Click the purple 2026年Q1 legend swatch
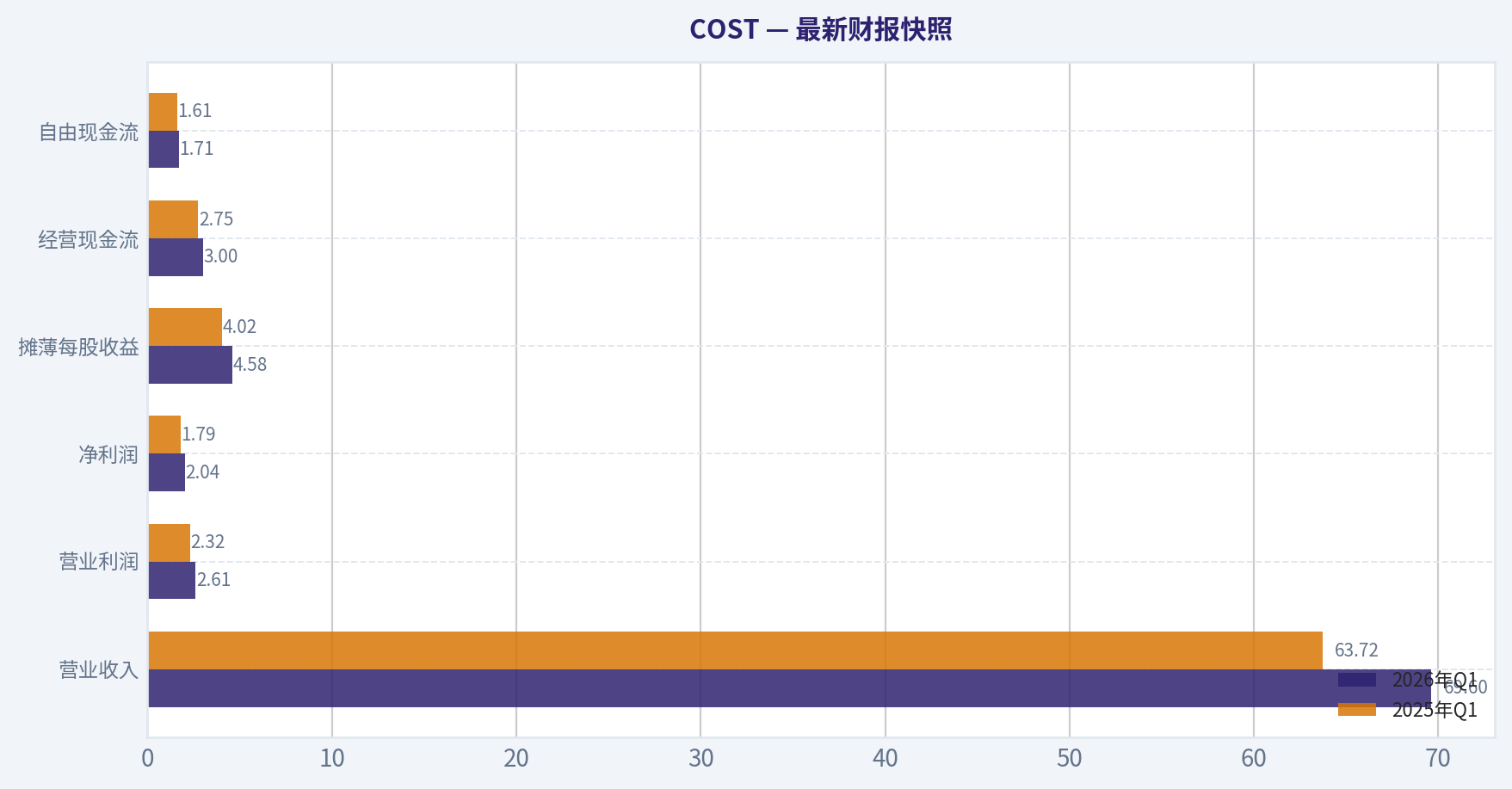Viewport: 1512px width, 789px height. point(1357,680)
